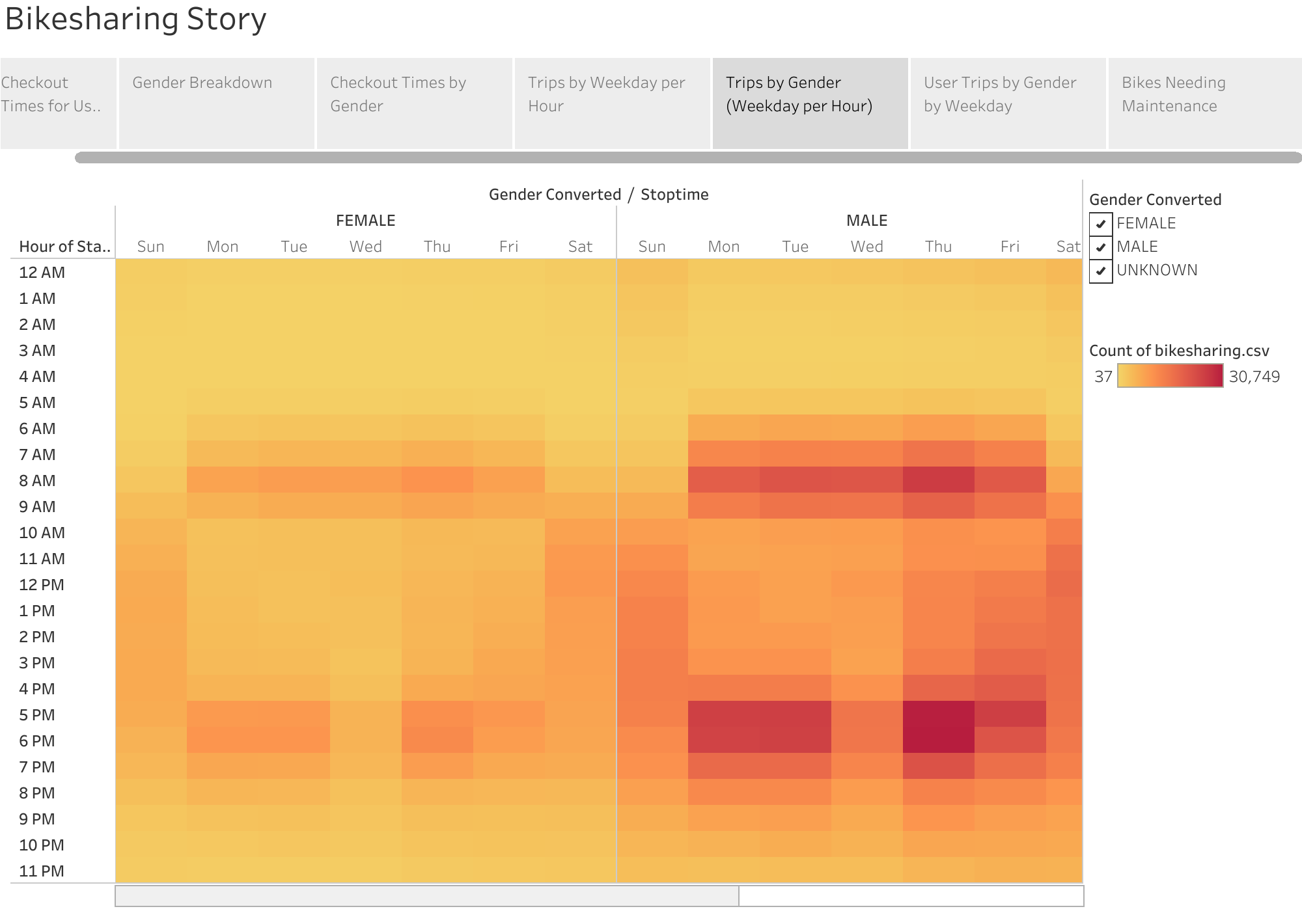Click the MALE column header
The width and height of the screenshot is (1302, 924).
866,221
